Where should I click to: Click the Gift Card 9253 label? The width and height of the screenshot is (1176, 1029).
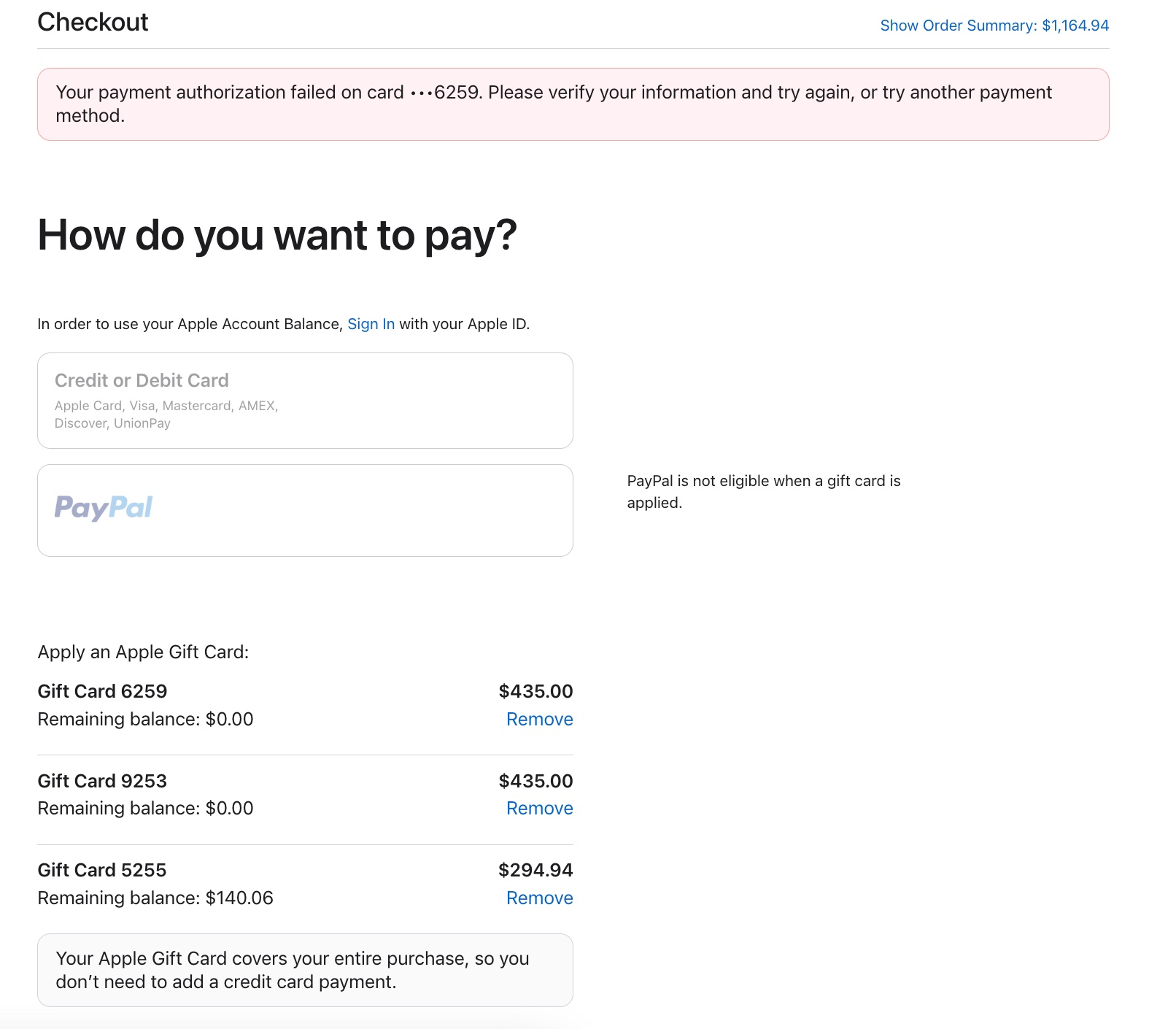[102, 781]
